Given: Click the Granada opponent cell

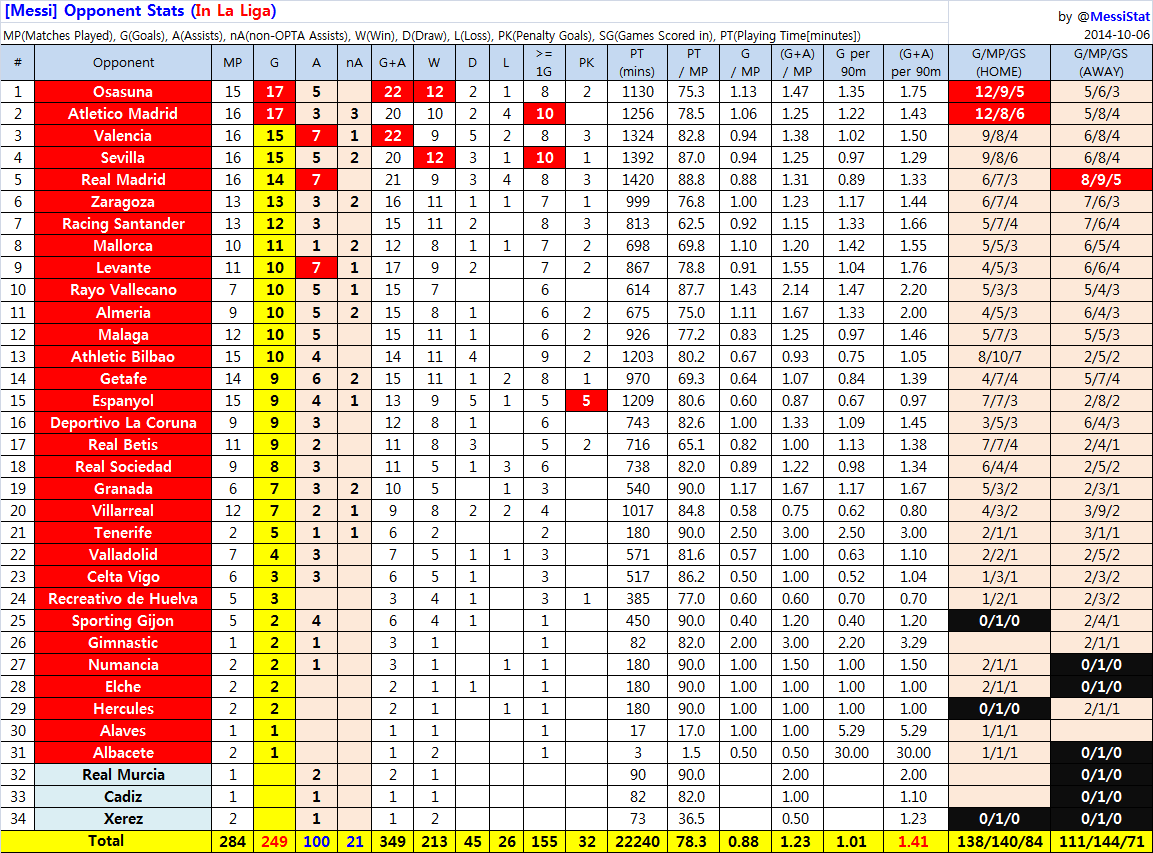Looking at the screenshot, I should pos(123,489).
